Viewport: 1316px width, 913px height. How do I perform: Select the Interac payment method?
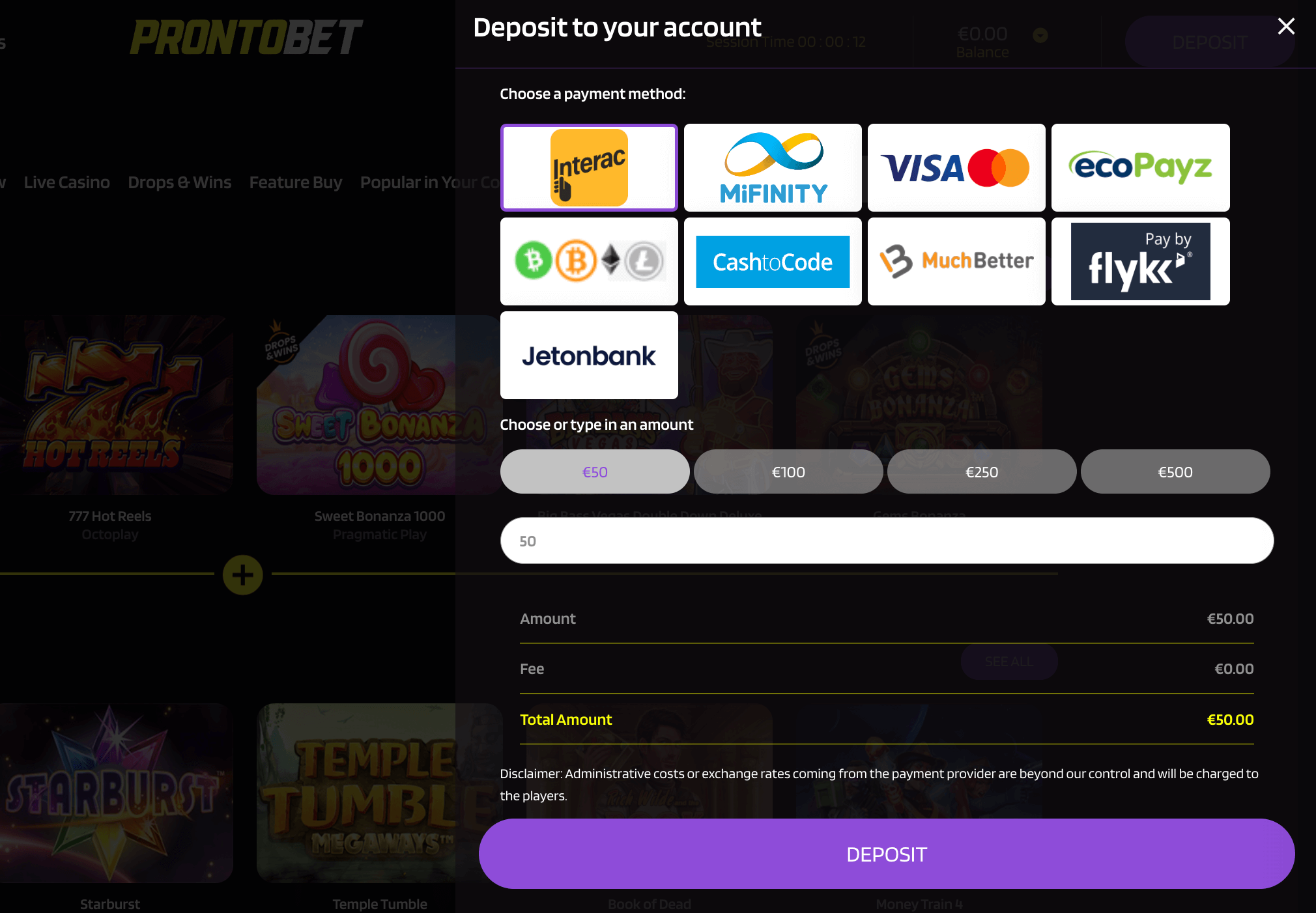(x=589, y=167)
